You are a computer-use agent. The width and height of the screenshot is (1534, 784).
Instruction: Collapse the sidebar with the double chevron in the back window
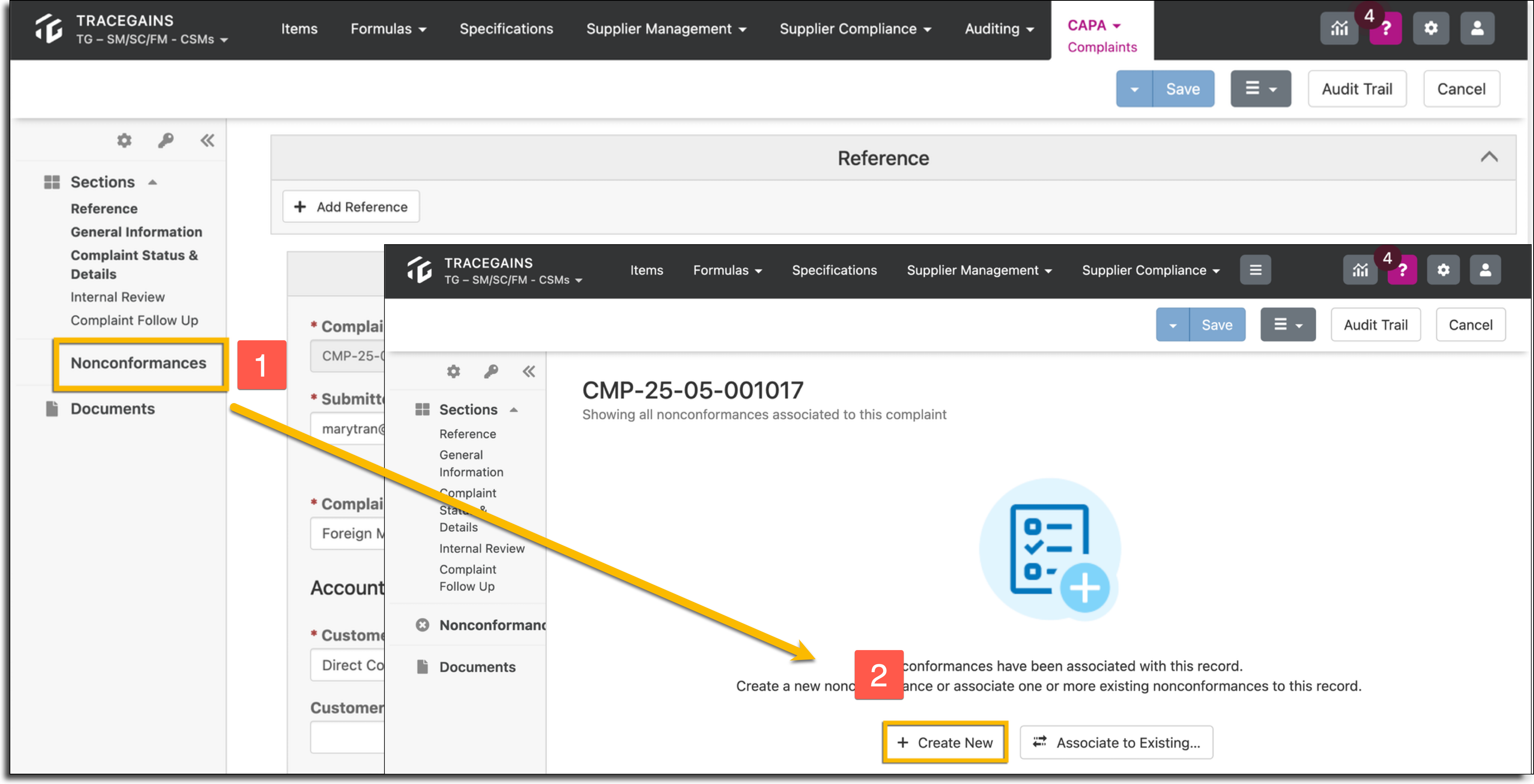(x=207, y=141)
